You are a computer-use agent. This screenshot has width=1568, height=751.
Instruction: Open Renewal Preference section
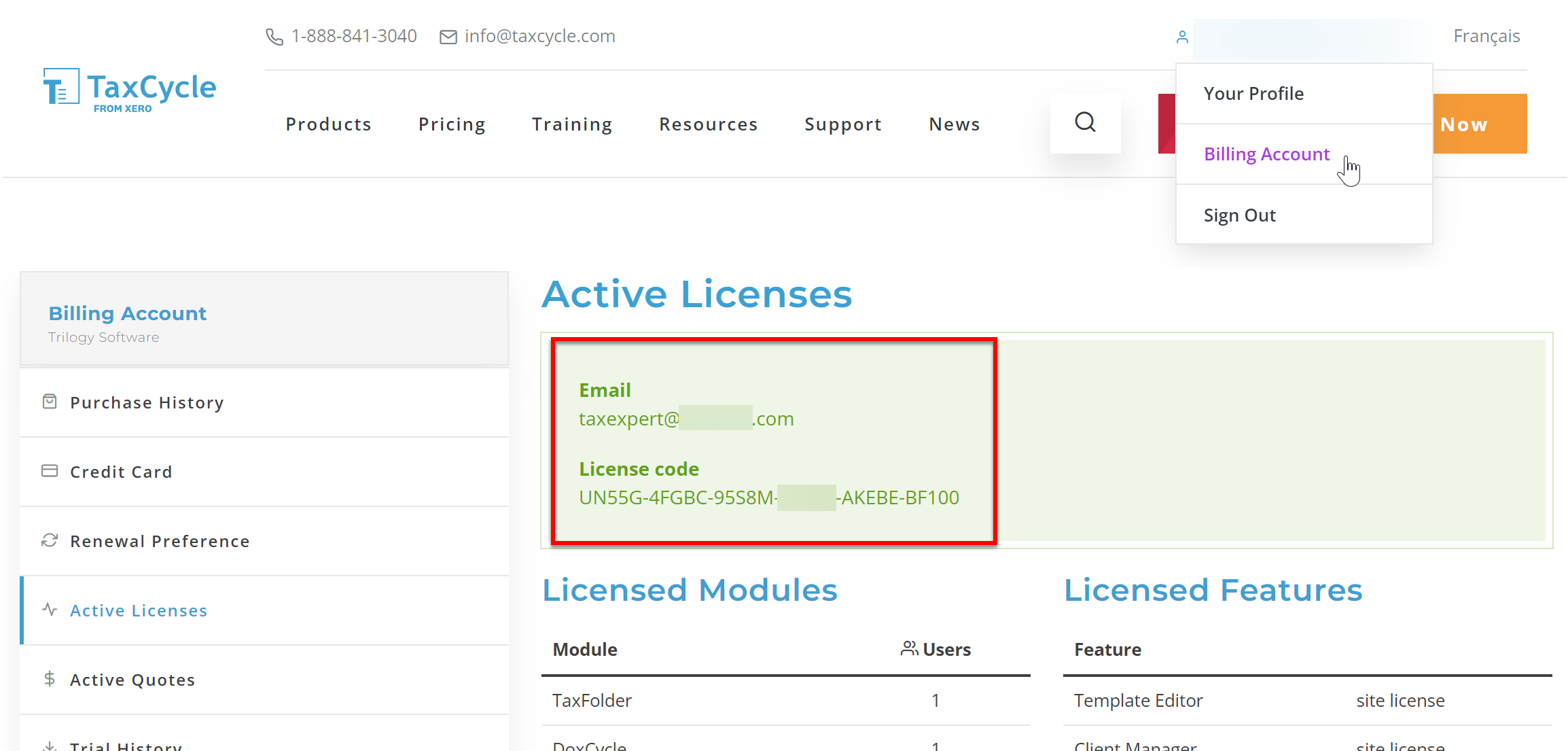click(264, 541)
